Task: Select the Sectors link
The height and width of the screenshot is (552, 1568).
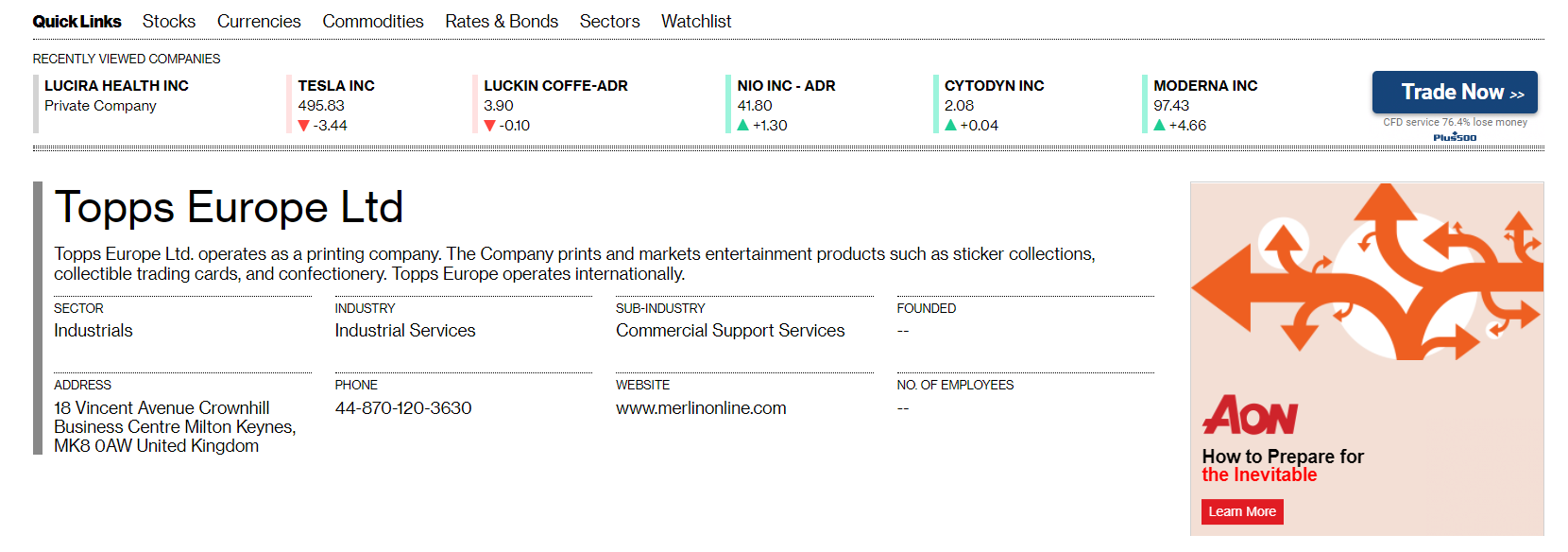Action: [x=609, y=21]
